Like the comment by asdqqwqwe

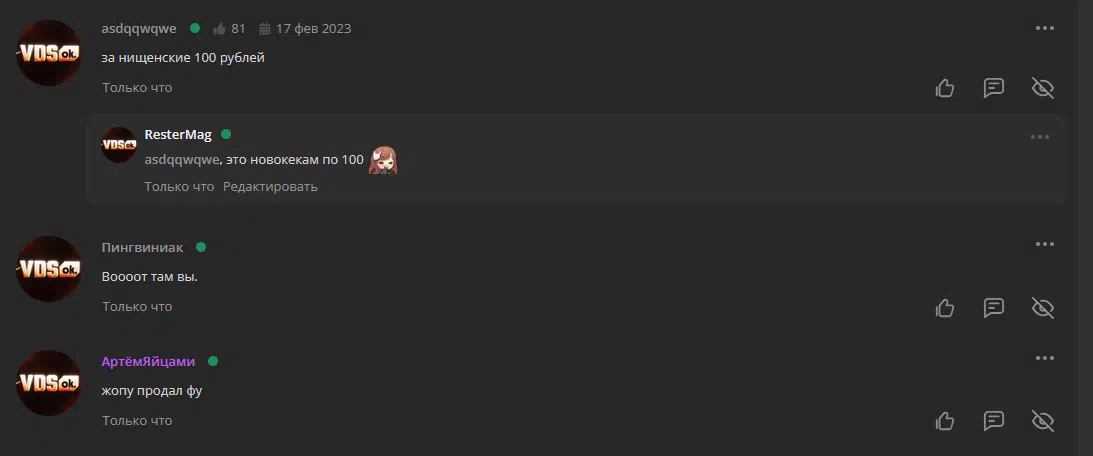(945, 88)
